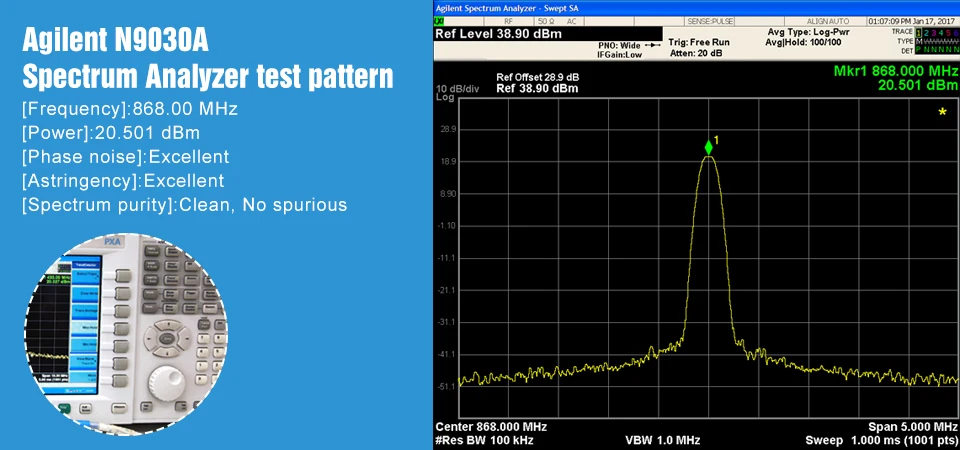960x450 pixels.
Task: Click the Sweep 1.000 ms (1001 pts) label
Action: point(882,440)
